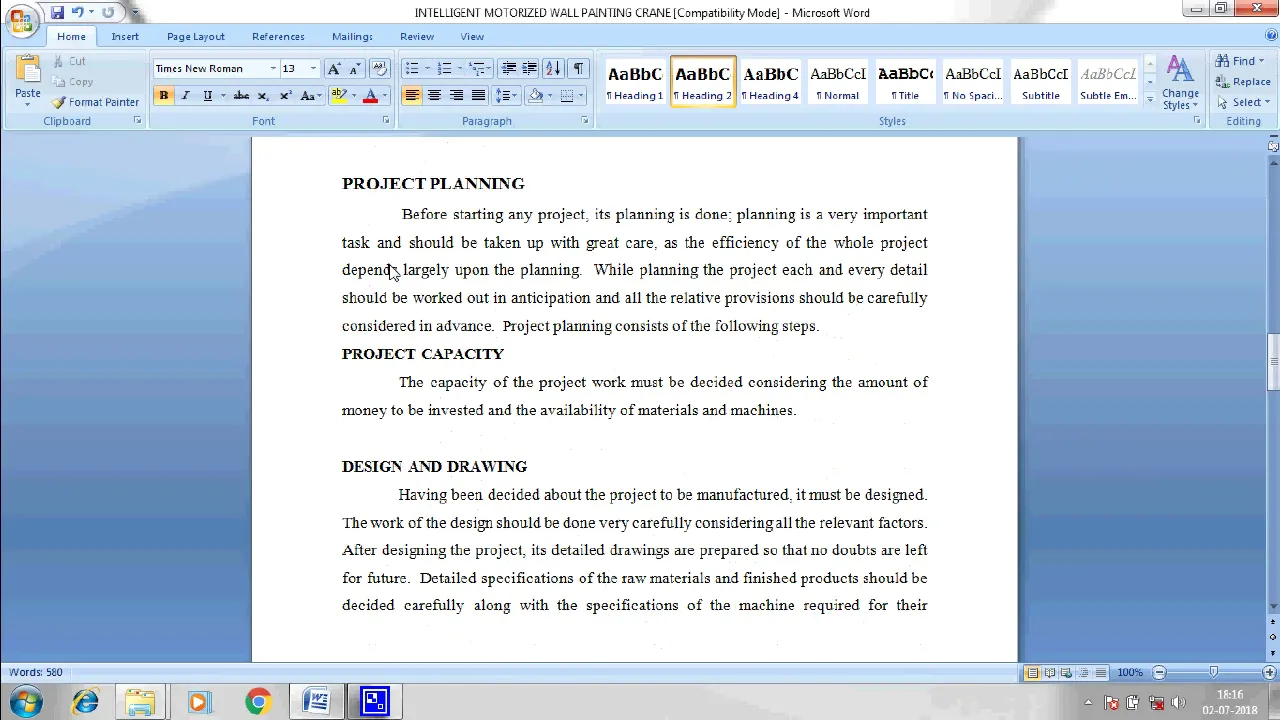Toggle bold formatting

[x=163, y=96]
